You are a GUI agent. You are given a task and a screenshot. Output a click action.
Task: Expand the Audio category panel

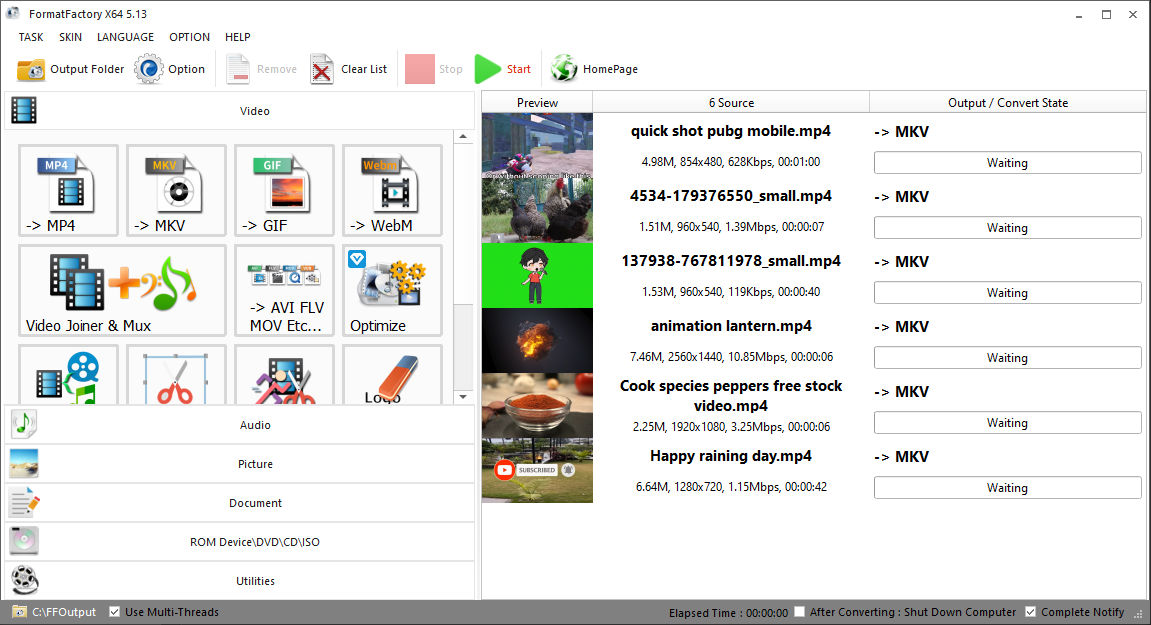click(239, 425)
